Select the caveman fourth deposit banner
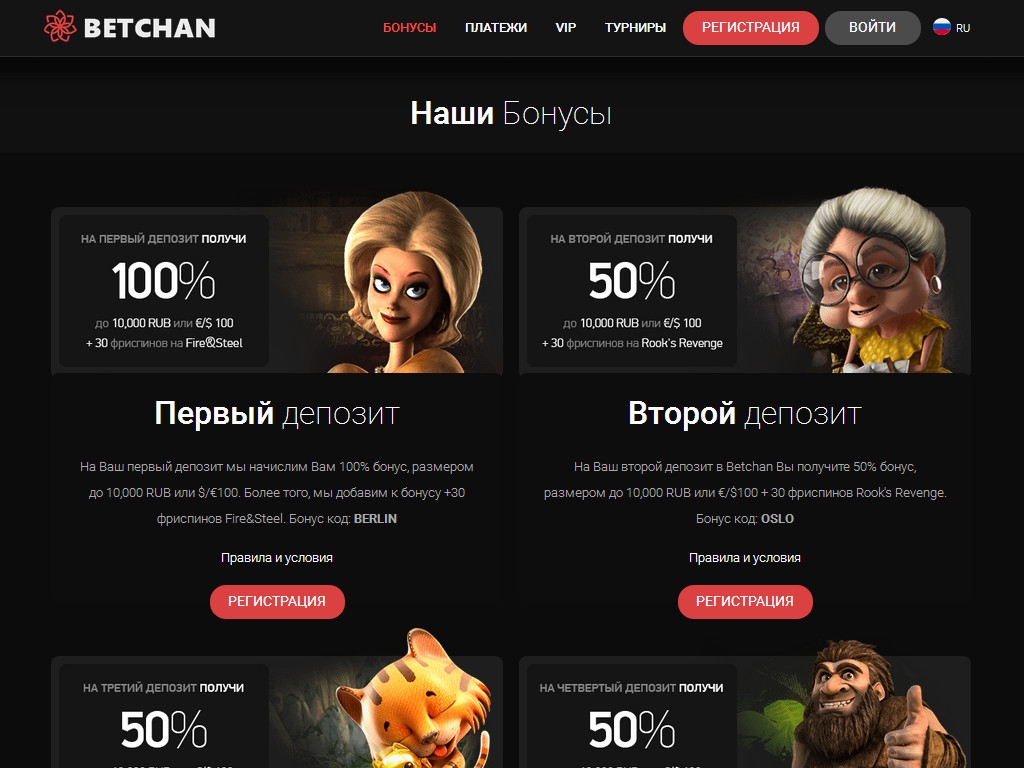1024x768 pixels. point(745,705)
